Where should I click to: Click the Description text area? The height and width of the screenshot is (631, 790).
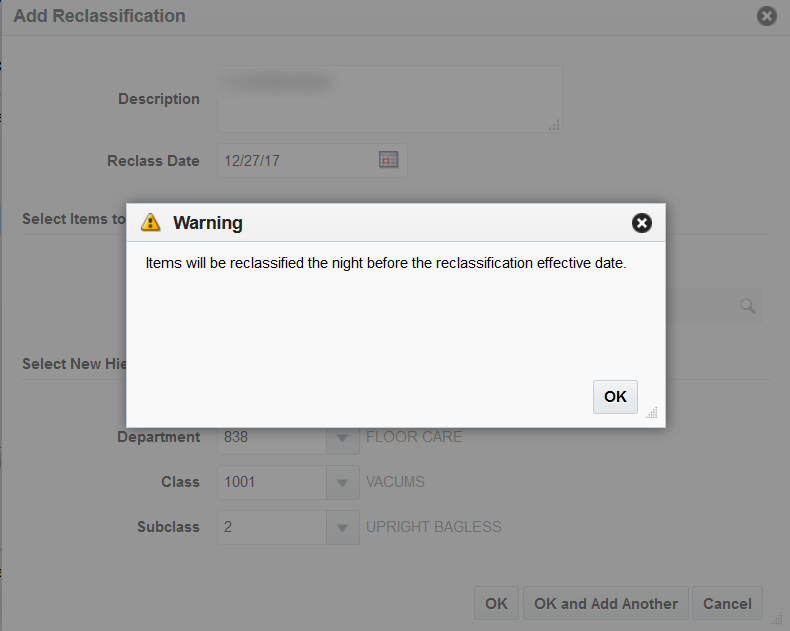click(x=389, y=99)
